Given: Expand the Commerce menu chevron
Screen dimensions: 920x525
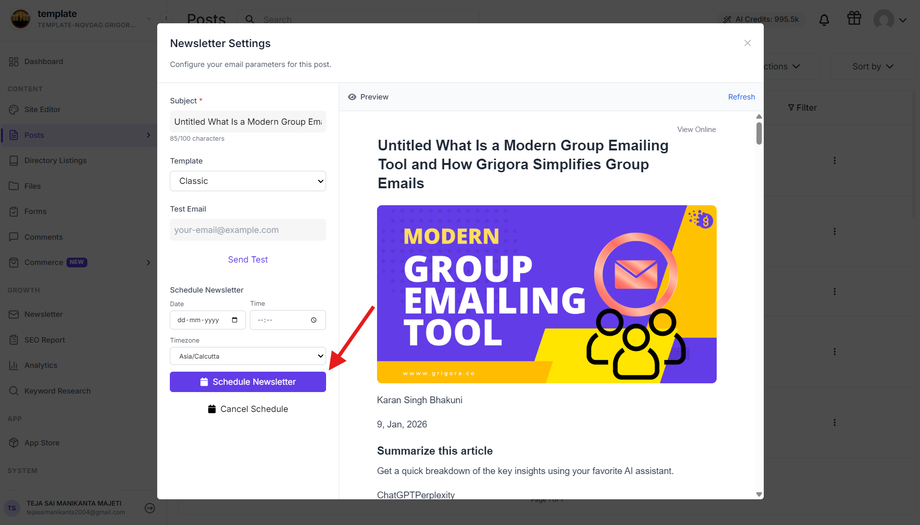Looking at the screenshot, I should [148, 262].
